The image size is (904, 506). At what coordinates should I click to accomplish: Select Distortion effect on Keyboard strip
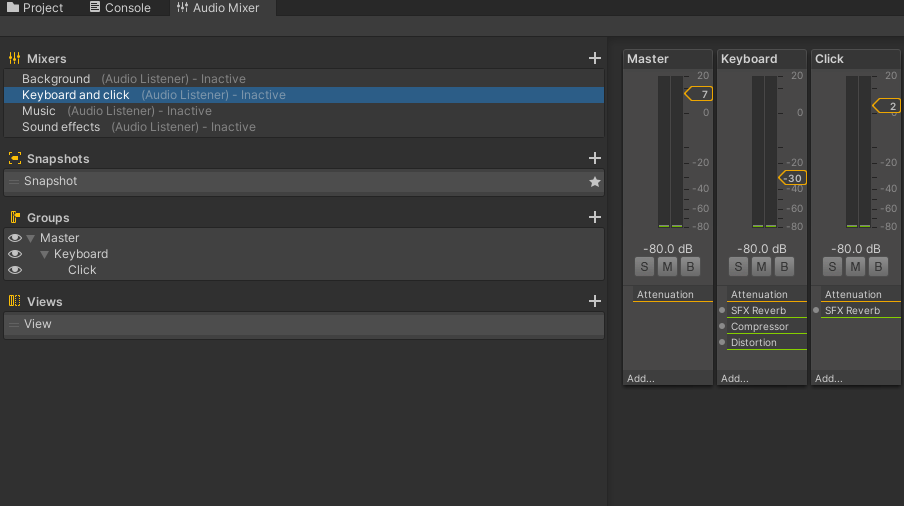[x=767, y=342]
